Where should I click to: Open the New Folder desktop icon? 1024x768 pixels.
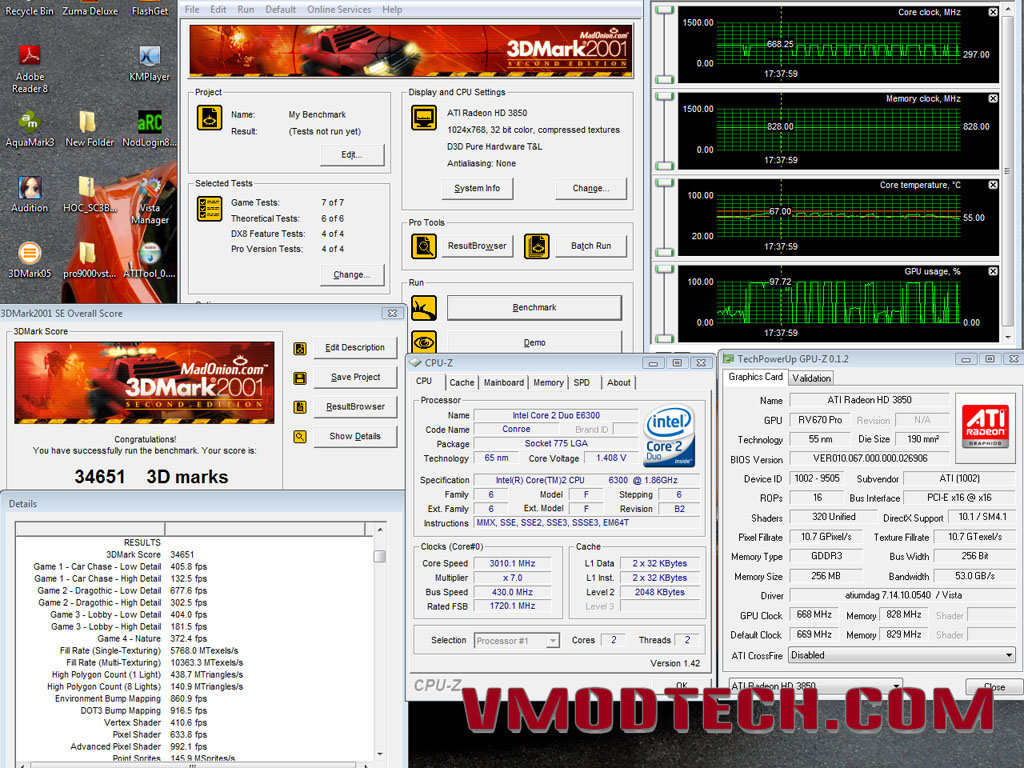89,129
